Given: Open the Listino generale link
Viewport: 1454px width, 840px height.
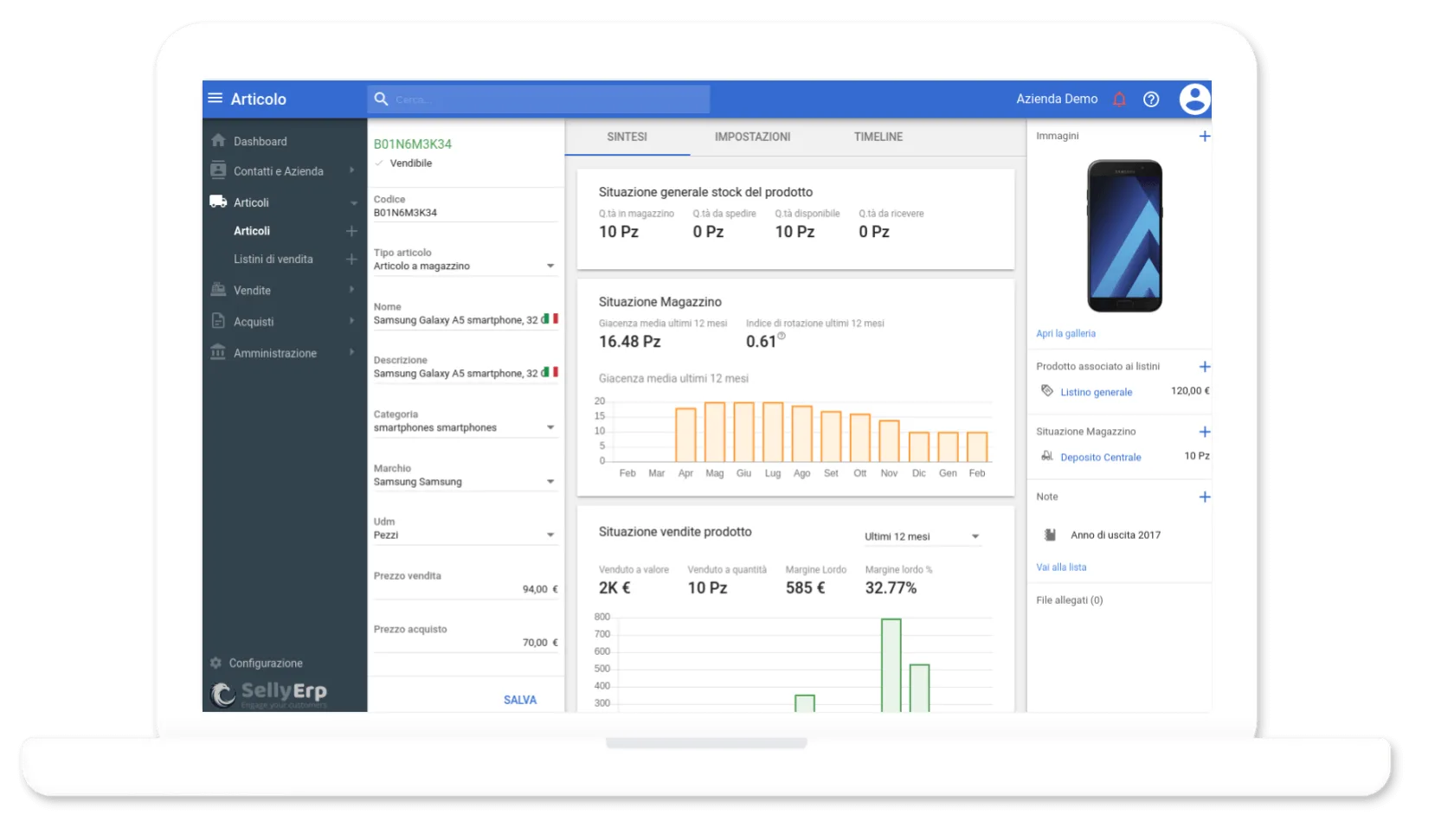Looking at the screenshot, I should pos(1097,392).
